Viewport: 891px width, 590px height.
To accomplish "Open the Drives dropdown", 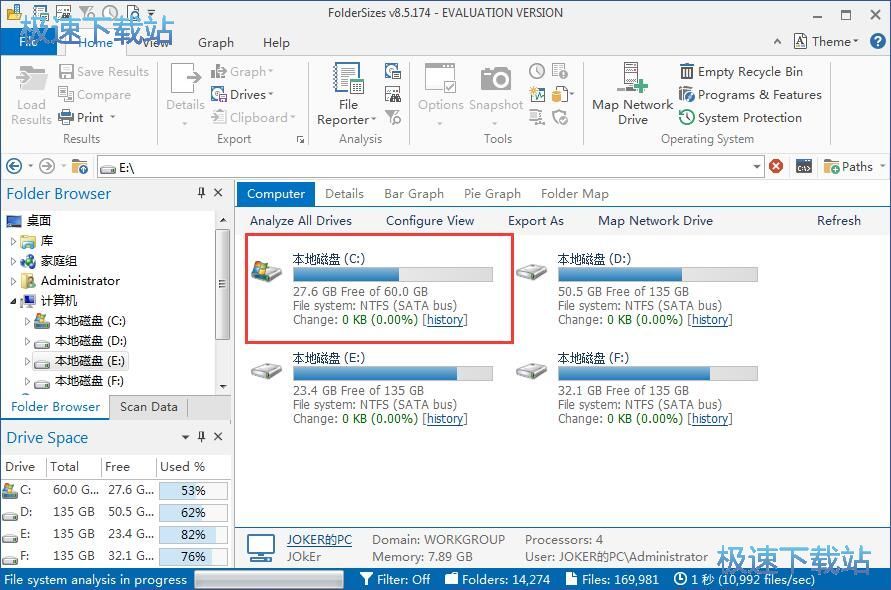I will coord(243,95).
